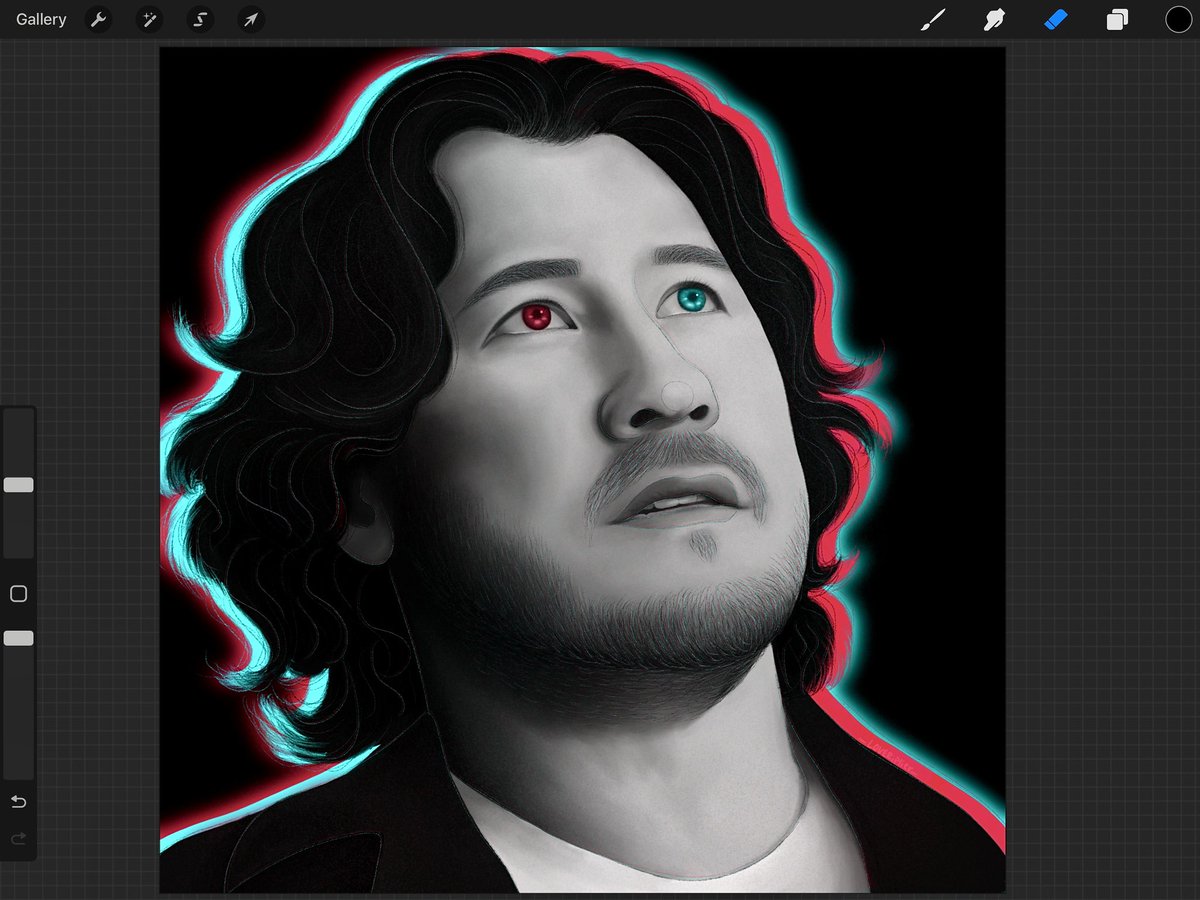Open the Adjustments magic wand menu
The height and width of the screenshot is (900, 1200).
(149, 19)
